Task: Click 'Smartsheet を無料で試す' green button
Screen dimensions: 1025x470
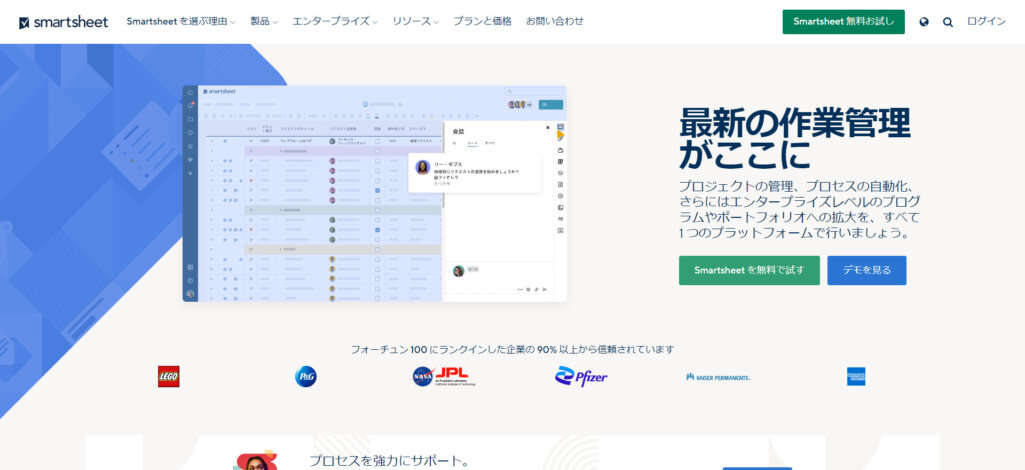Action: 749,270
